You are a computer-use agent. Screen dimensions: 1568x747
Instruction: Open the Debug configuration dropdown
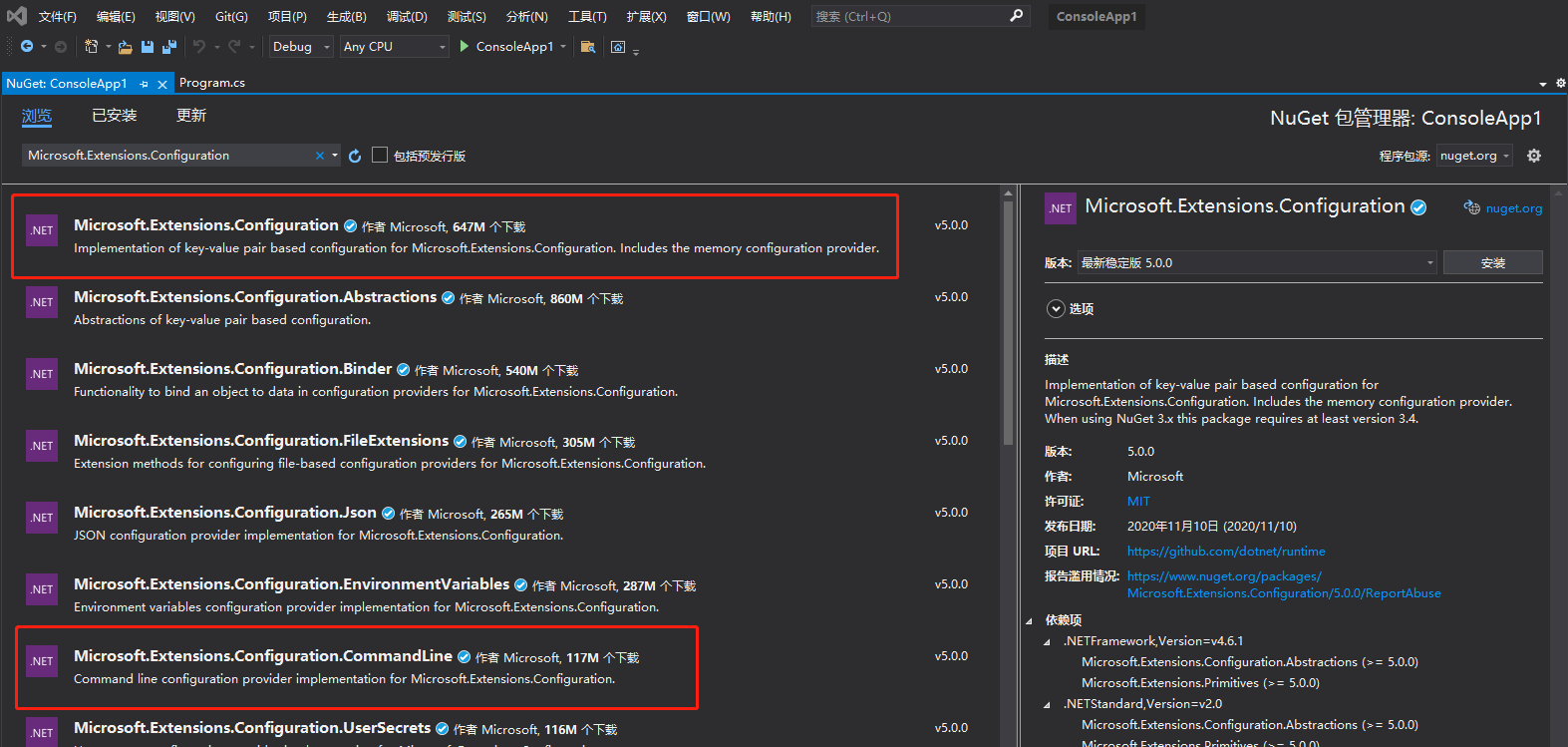tap(301, 47)
